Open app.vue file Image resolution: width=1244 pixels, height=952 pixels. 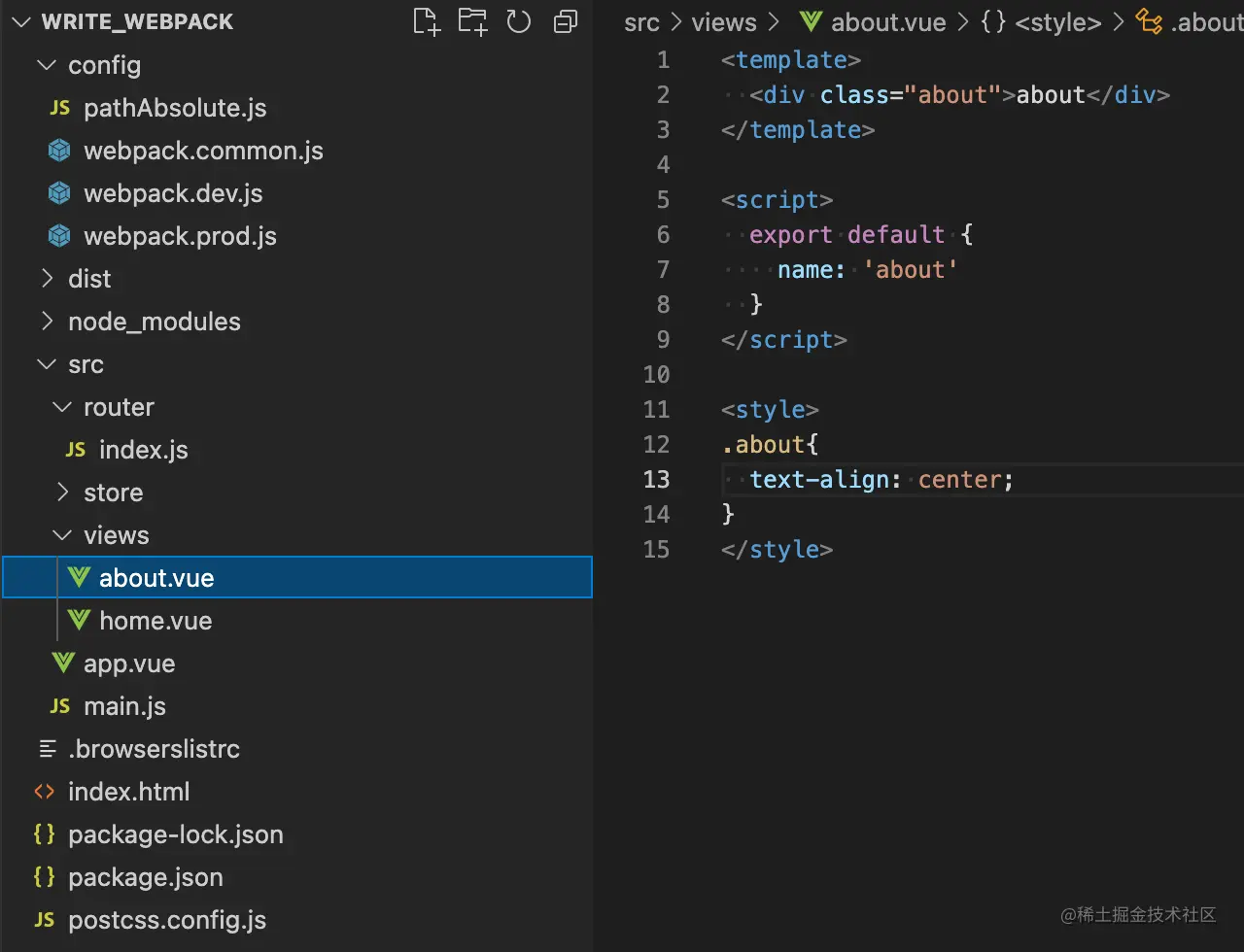point(296,663)
